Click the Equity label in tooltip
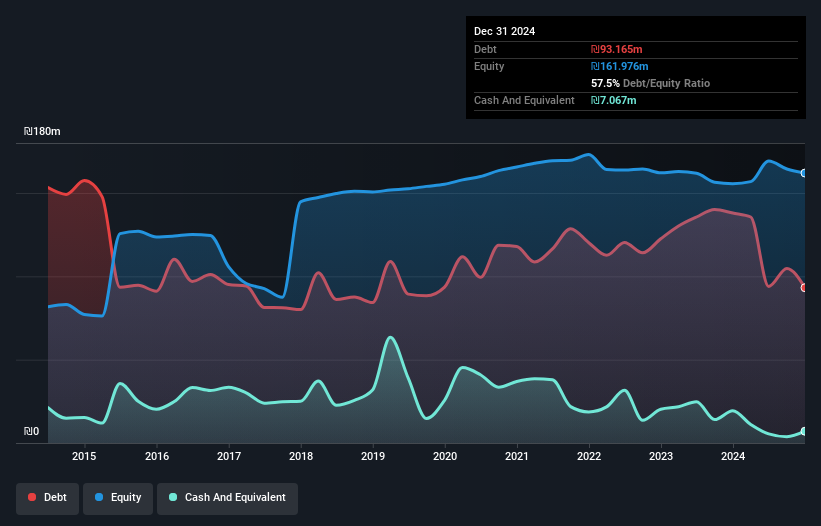Image resolution: width=821 pixels, height=526 pixels. coord(489,66)
